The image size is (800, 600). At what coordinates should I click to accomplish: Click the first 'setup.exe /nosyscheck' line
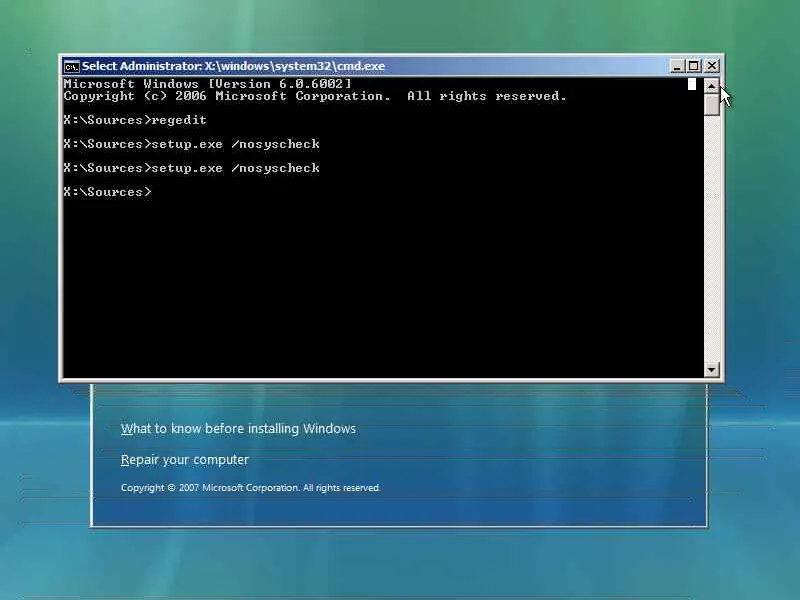click(x=192, y=144)
